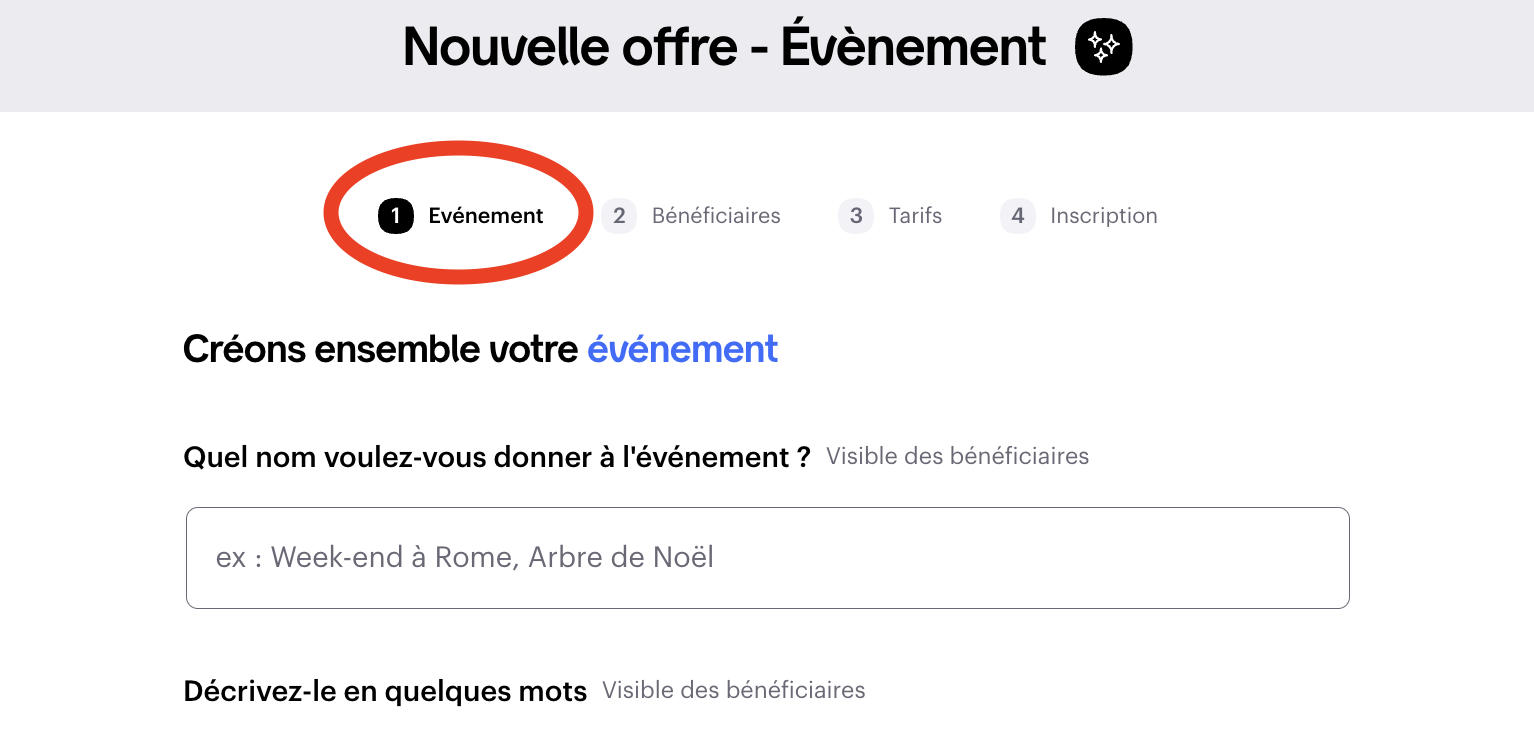Click the step 4 number badge
This screenshot has height=740, width=1534.
[x=1018, y=216]
